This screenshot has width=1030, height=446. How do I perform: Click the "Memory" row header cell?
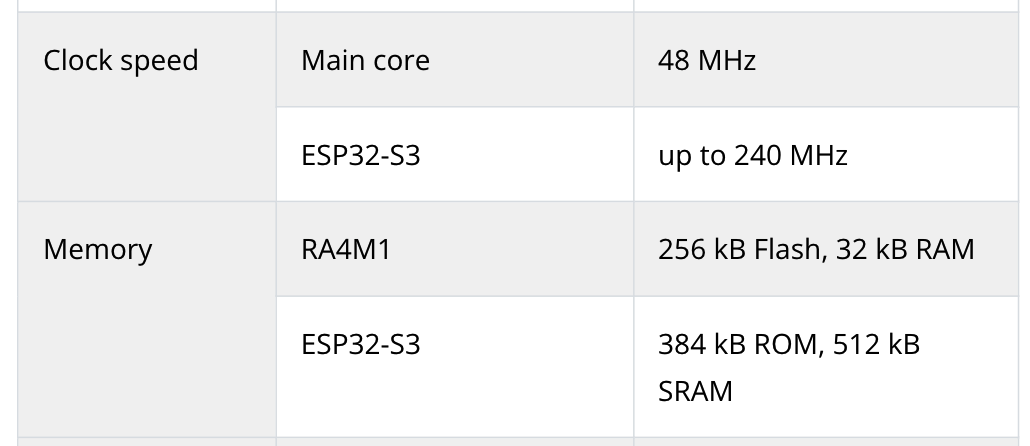(x=97, y=249)
